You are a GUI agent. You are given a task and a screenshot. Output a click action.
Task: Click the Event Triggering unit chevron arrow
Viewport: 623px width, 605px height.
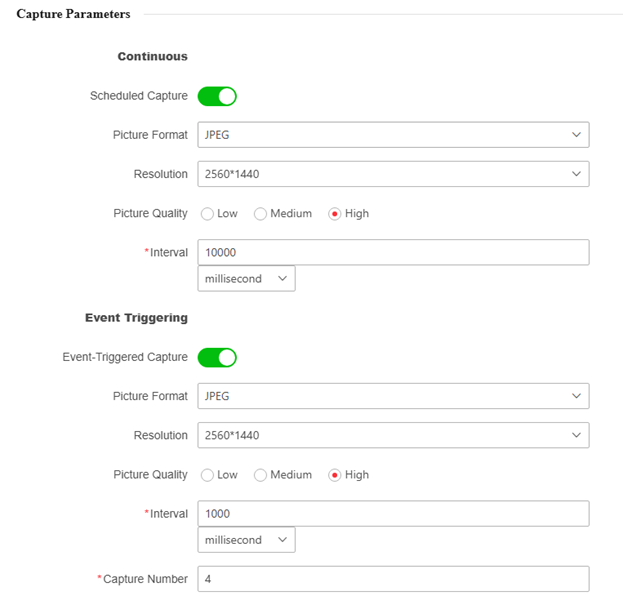(x=282, y=540)
